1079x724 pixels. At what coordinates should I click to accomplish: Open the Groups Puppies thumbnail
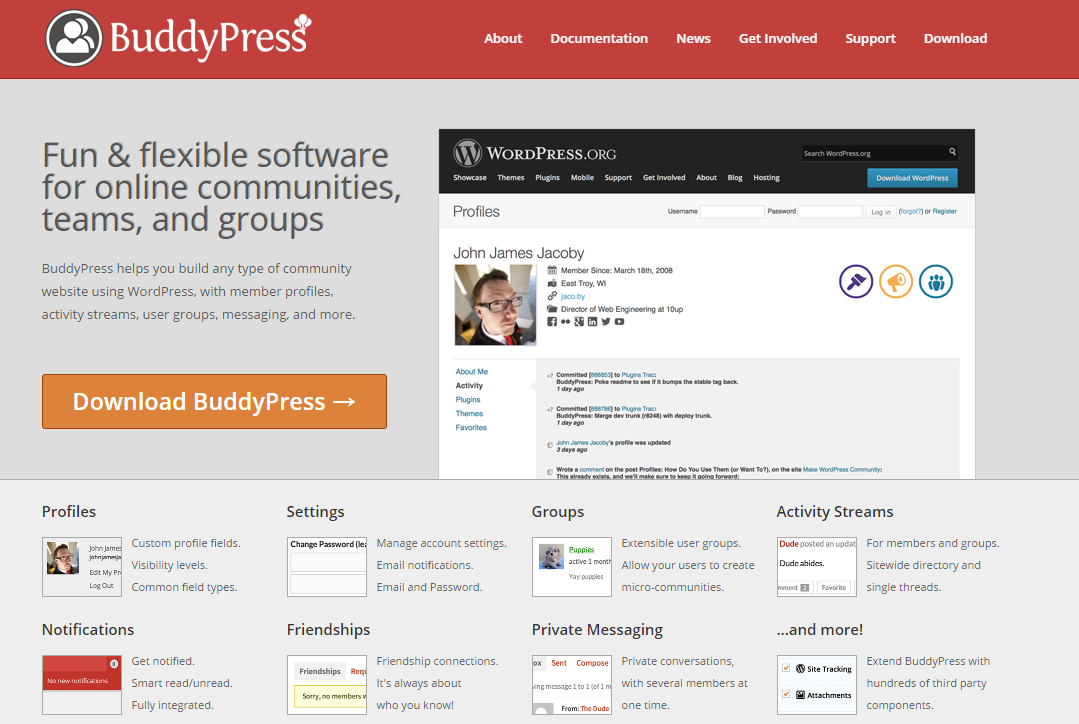[x=572, y=566]
